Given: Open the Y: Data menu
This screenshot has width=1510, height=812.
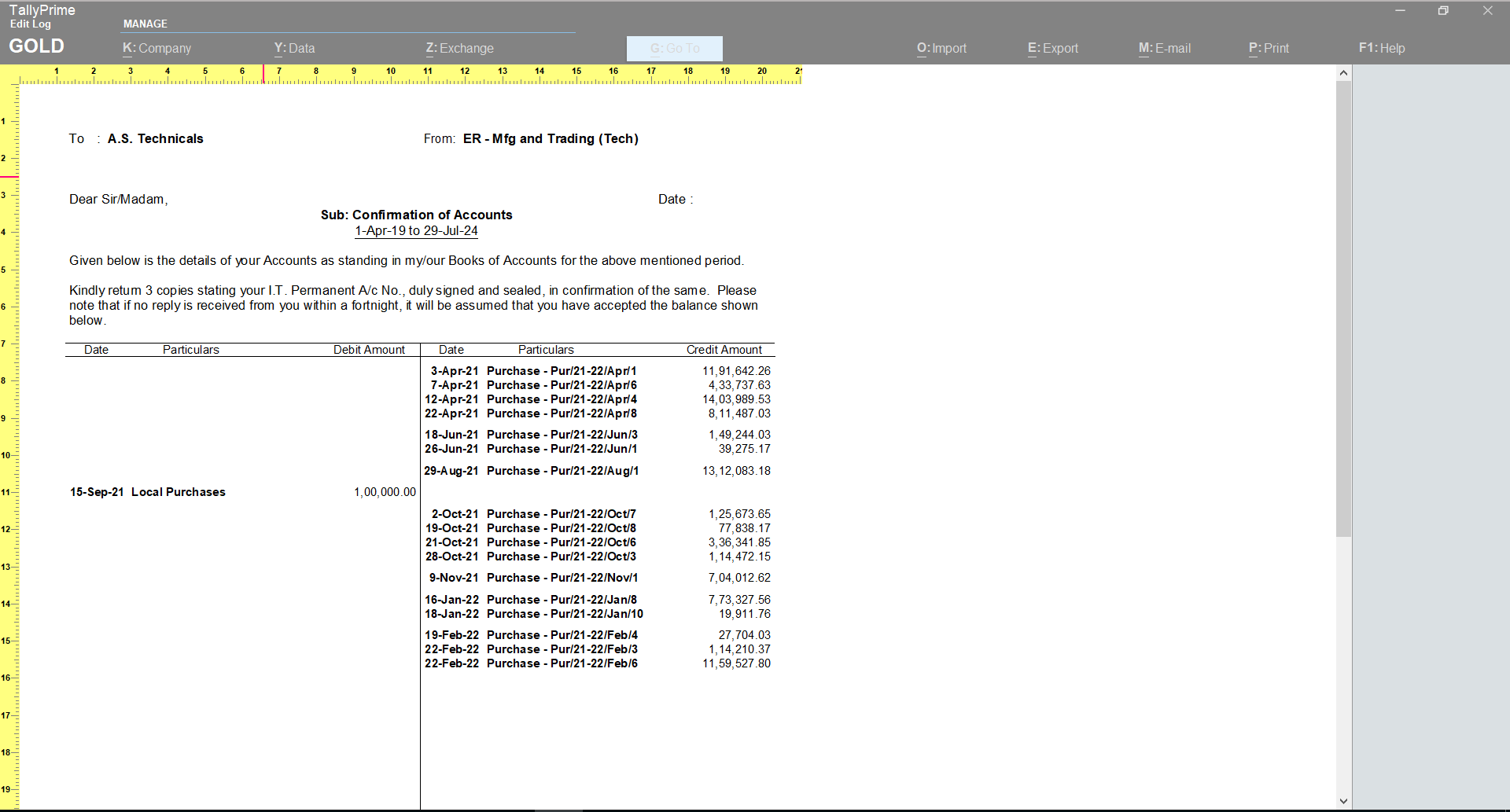Looking at the screenshot, I should pyautogui.click(x=294, y=48).
